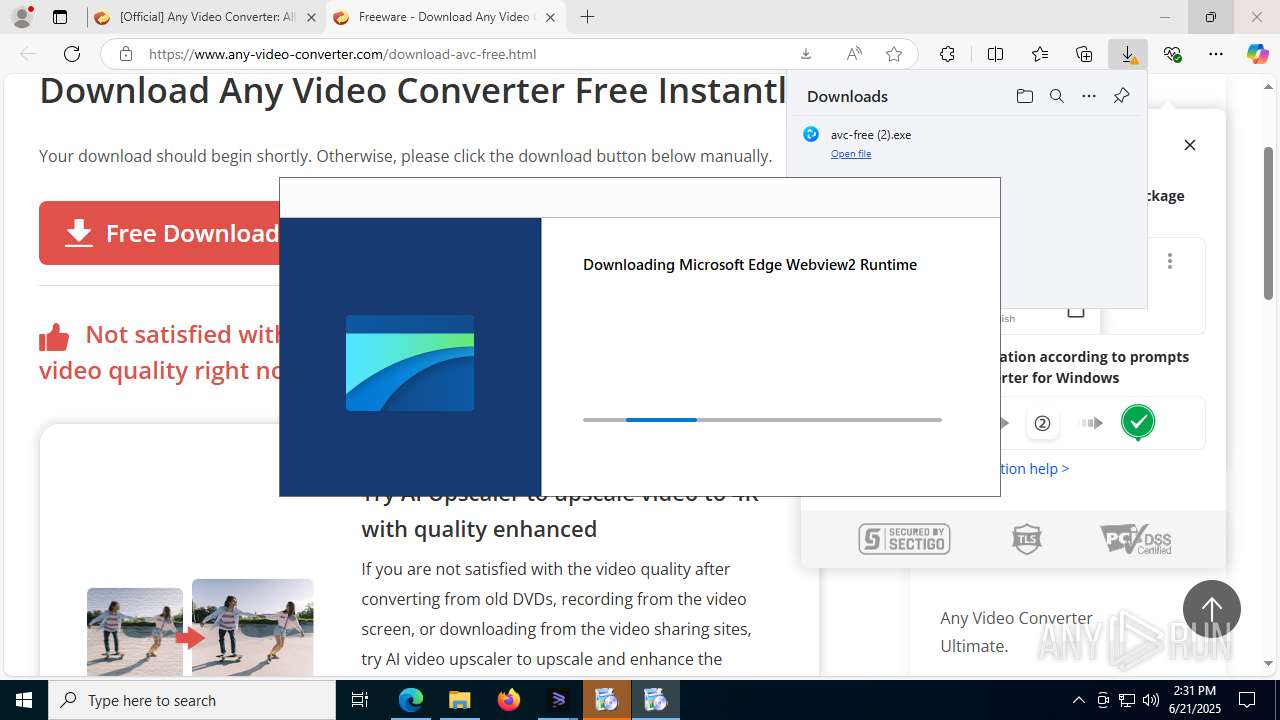
Task: Switch to Freeware Download Any Video tab
Action: (x=445, y=17)
